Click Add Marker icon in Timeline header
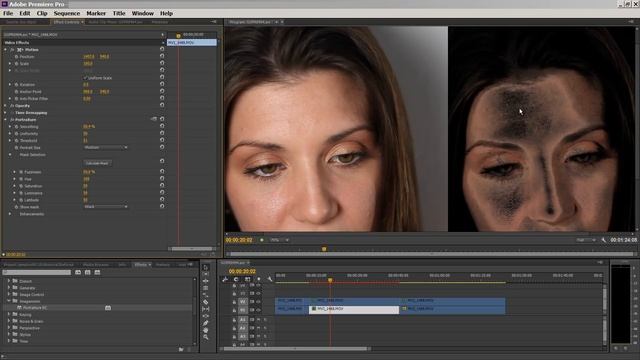Screen dimensions: 640x360 tap(258, 279)
